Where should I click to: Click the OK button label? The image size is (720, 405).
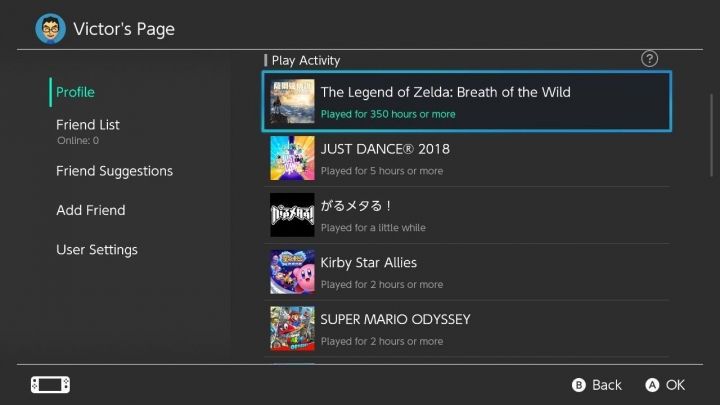click(675, 385)
